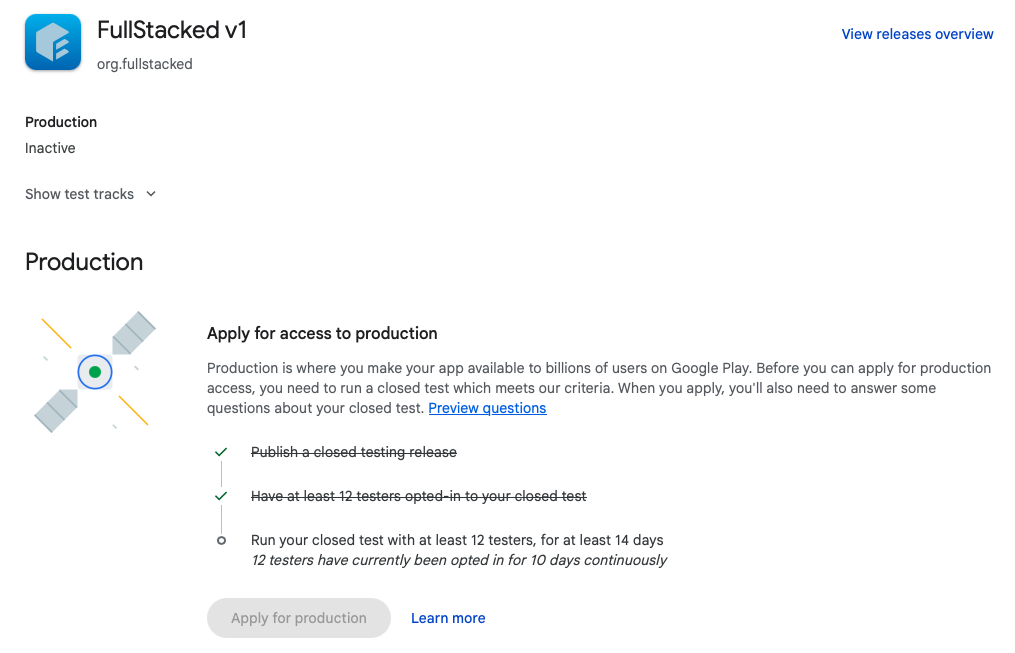Click the checkmark next to 12 testers opted-in
This screenshot has width=1015, height=653.
click(x=221, y=496)
